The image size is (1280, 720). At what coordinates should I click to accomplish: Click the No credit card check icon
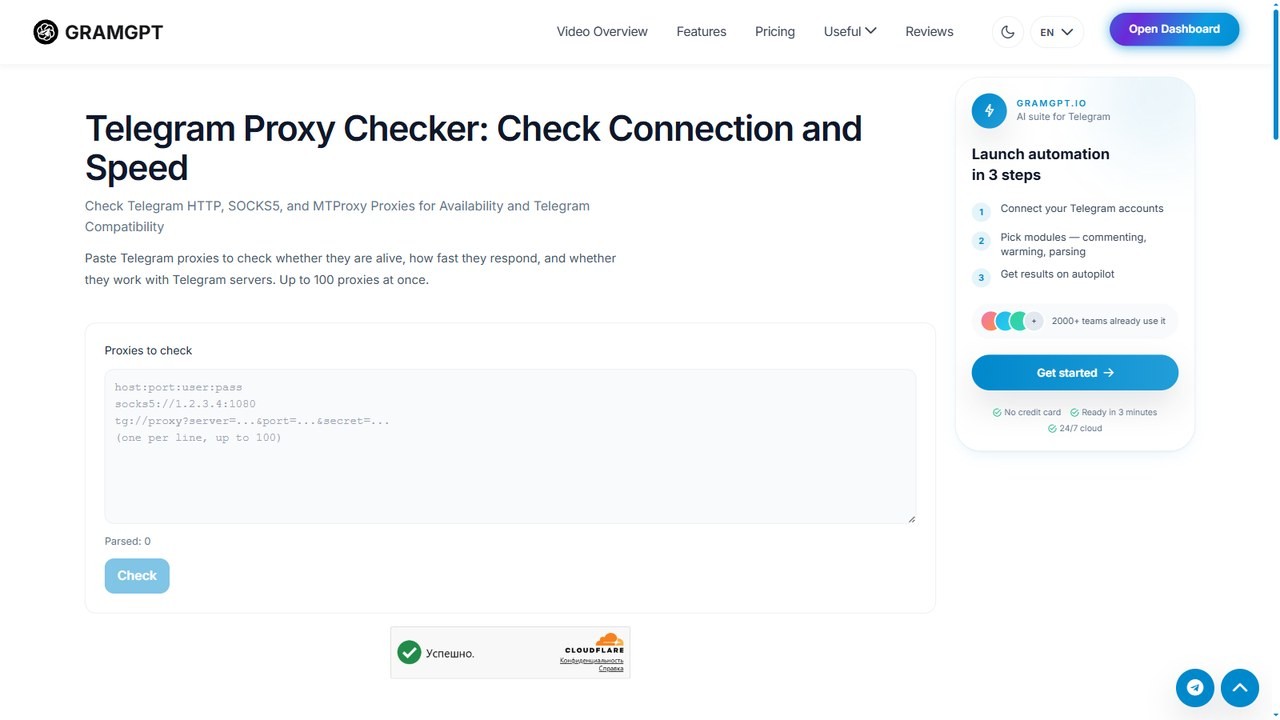(x=997, y=412)
